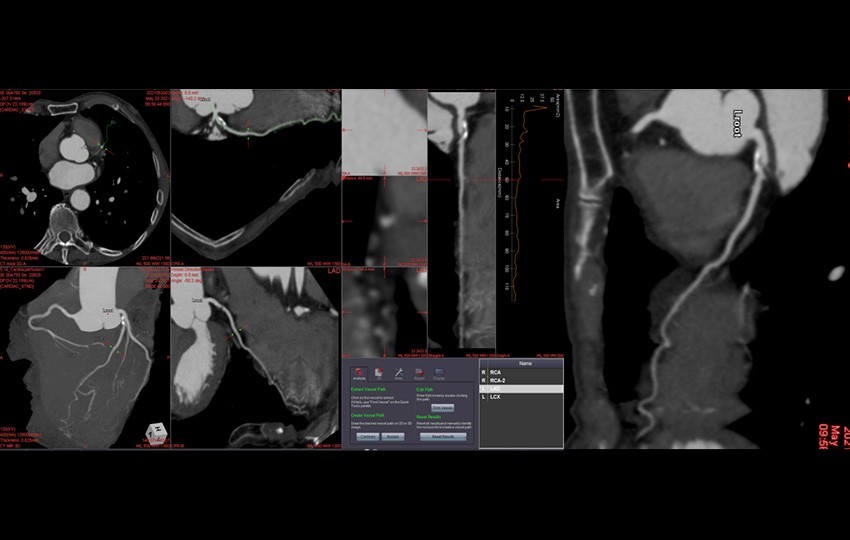The width and height of the screenshot is (850, 540).
Task: Click the 3D orientation cube
Action: click(152, 432)
